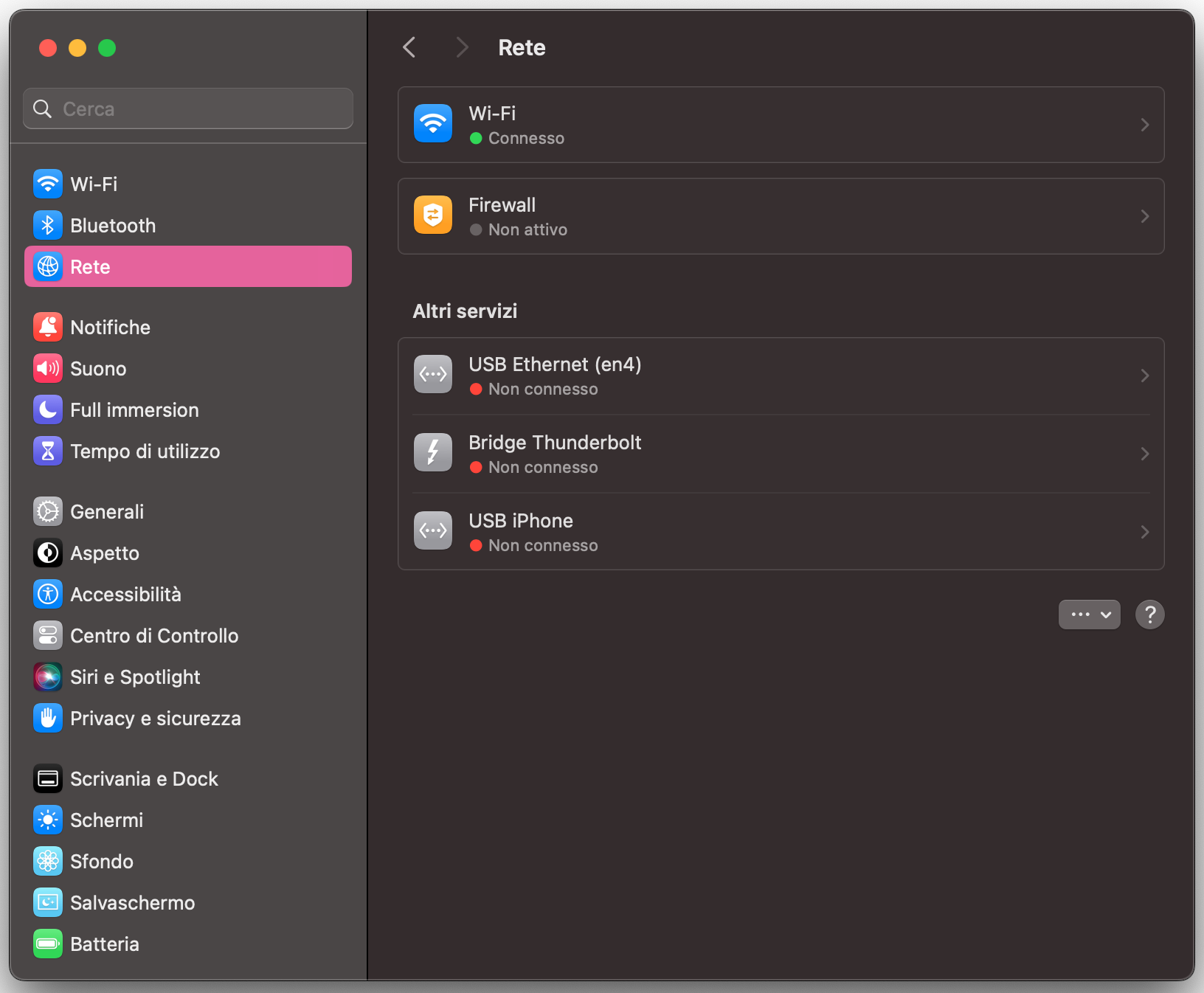
Task: Click the Bluetooth icon in sidebar
Action: pyautogui.click(x=48, y=226)
